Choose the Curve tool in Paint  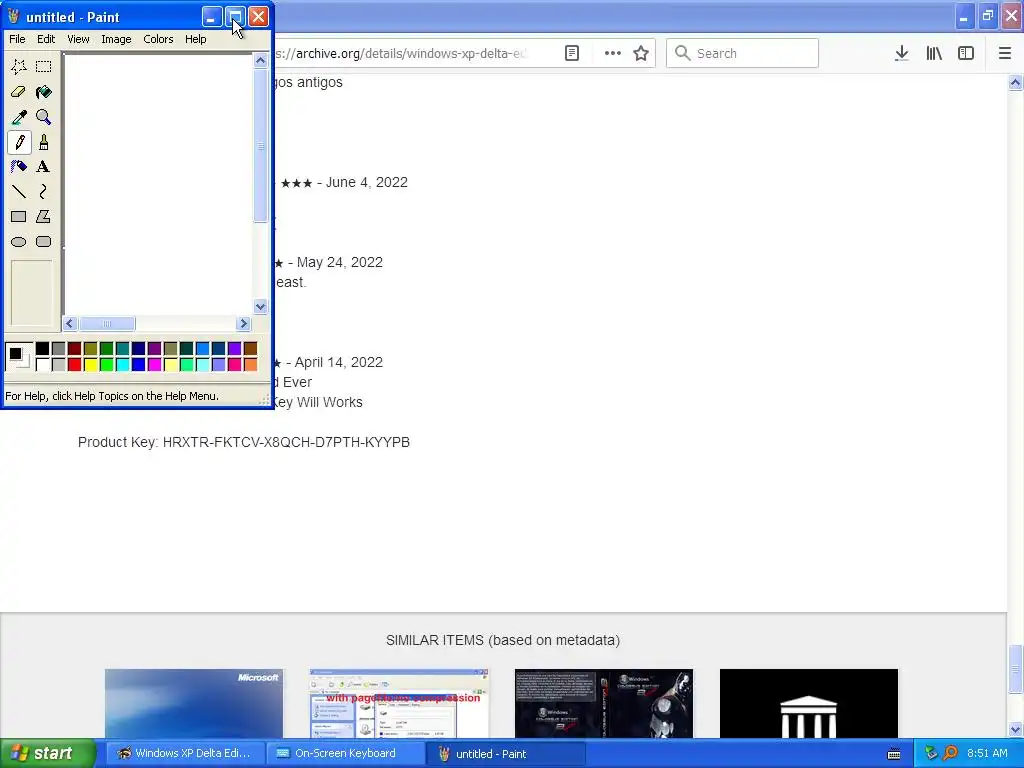pos(44,191)
